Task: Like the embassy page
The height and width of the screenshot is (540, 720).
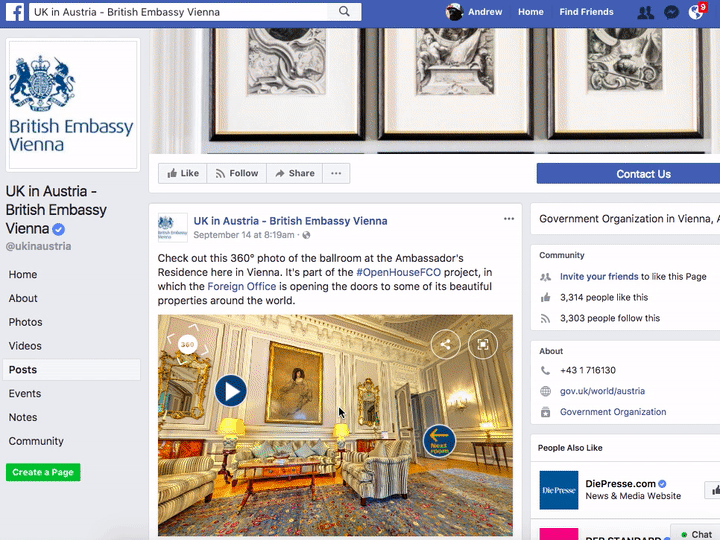Action: (x=183, y=174)
